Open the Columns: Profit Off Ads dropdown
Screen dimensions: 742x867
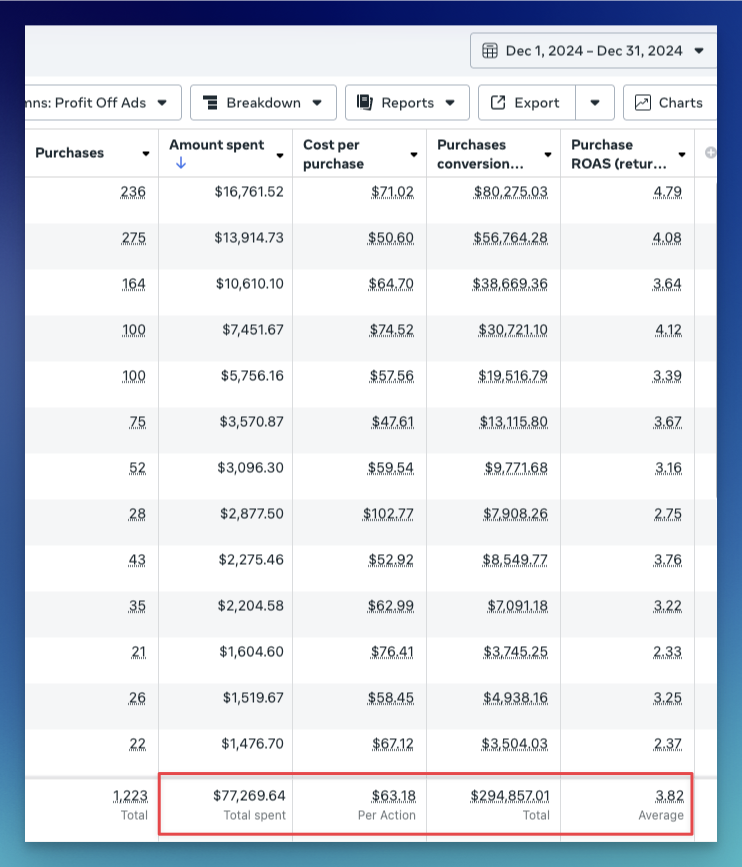pos(103,103)
